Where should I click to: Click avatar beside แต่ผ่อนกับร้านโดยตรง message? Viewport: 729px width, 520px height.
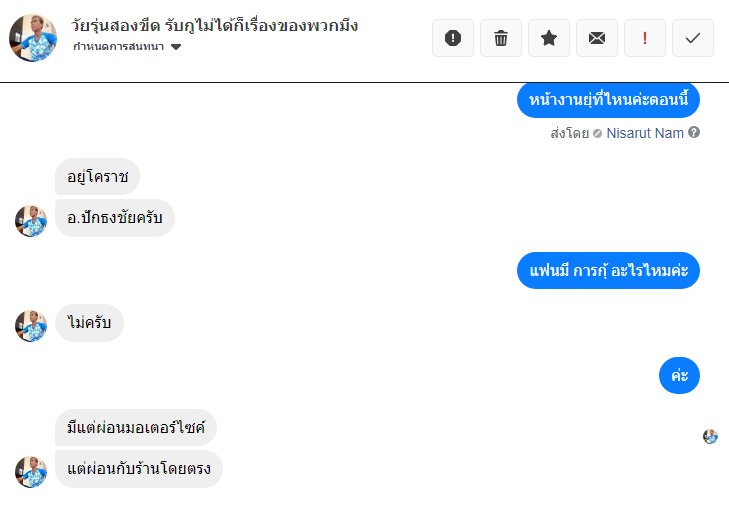click(31, 471)
